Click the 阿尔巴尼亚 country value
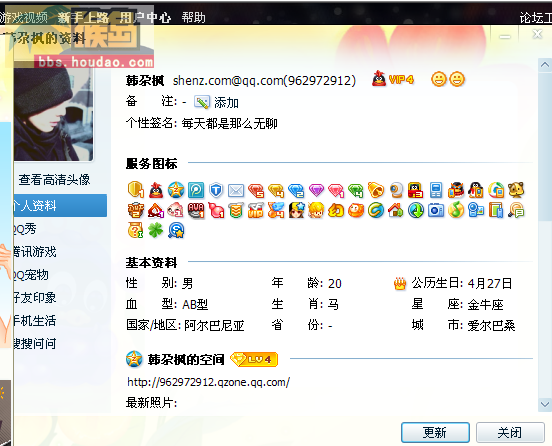552x446 pixels. 214,326
